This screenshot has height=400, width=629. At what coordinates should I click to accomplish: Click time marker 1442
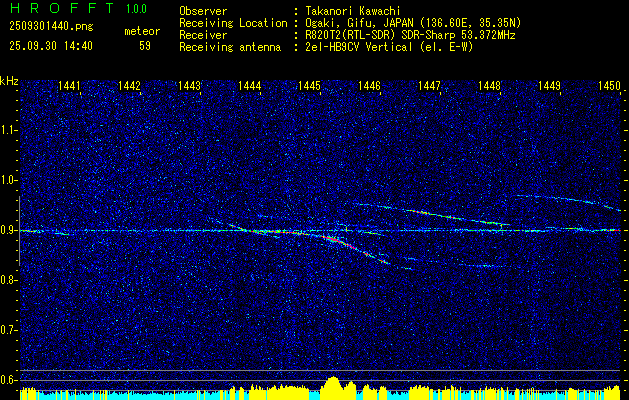coord(130,86)
